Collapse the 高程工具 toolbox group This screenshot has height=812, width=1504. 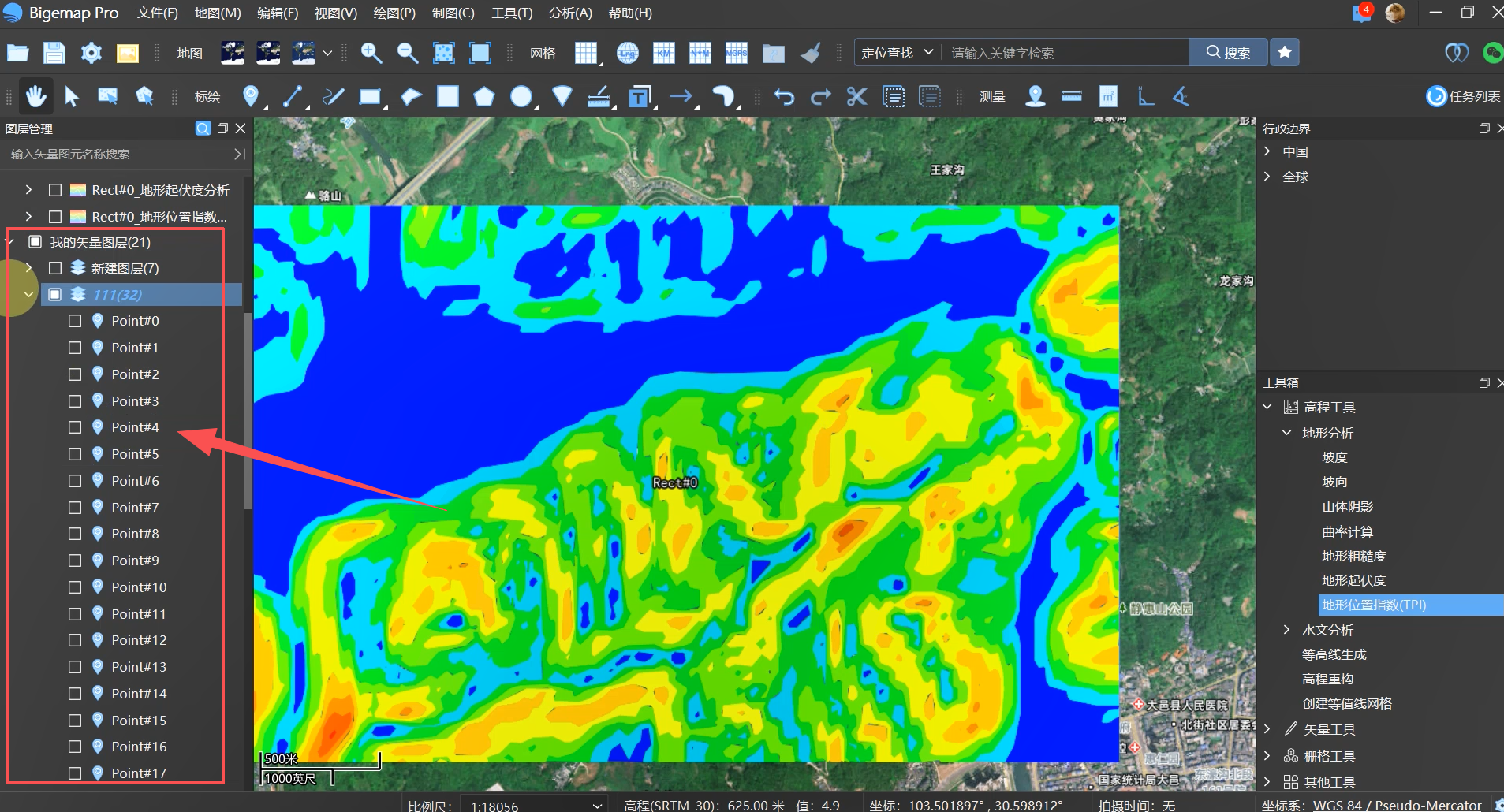click(1267, 407)
